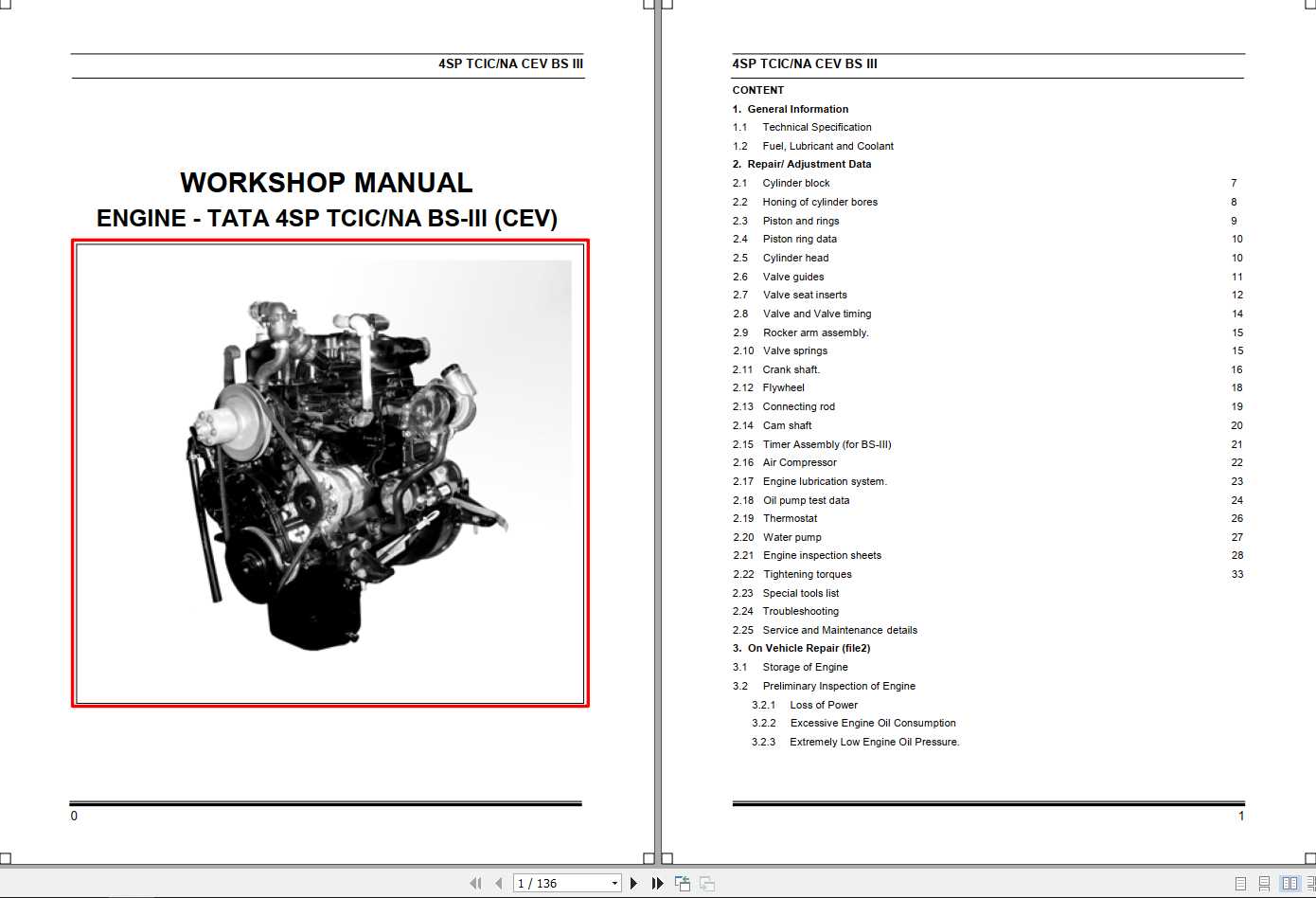Click 'Tightening torques' entry
The width and height of the screenshot is (1316, 898).
[808, 574]
